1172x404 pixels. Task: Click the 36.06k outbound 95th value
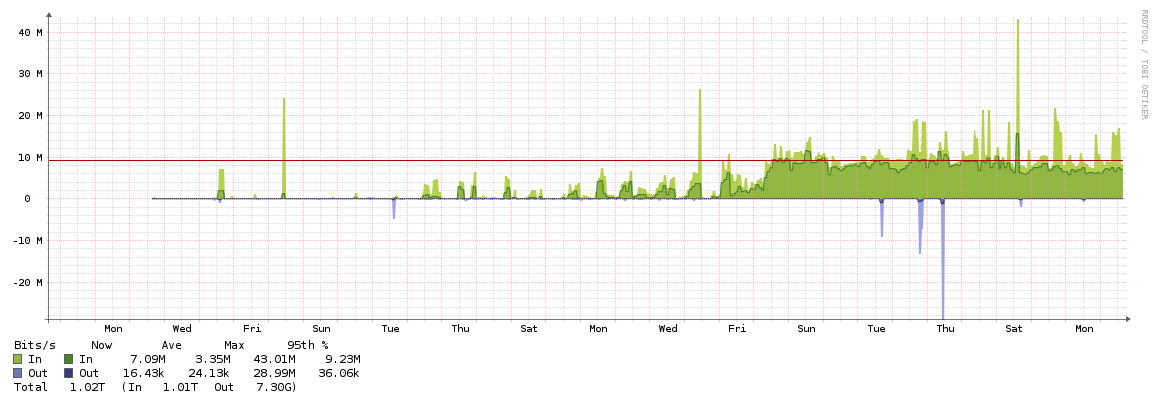coord(338,373)
